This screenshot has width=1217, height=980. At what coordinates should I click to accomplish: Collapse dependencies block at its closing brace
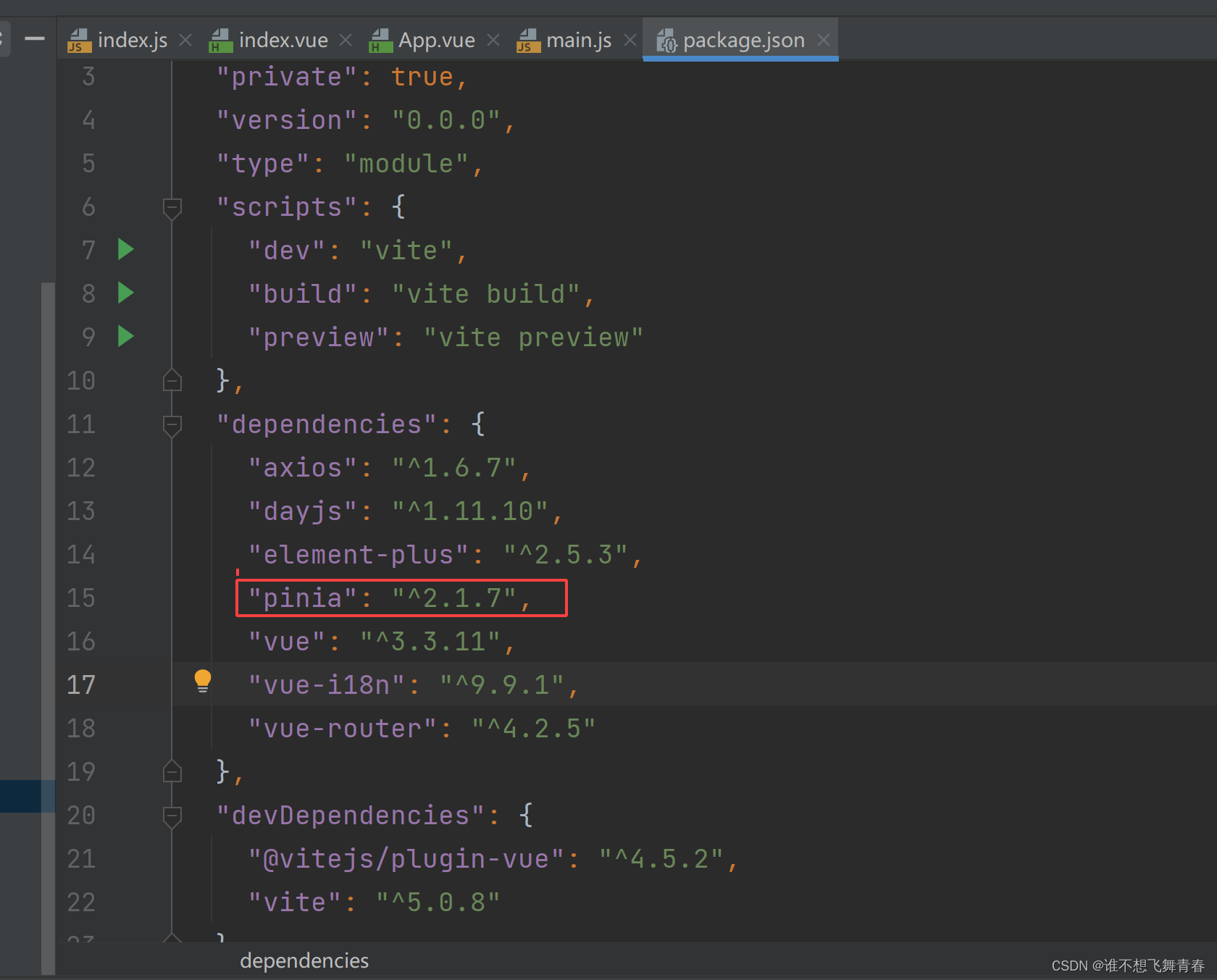172,771
